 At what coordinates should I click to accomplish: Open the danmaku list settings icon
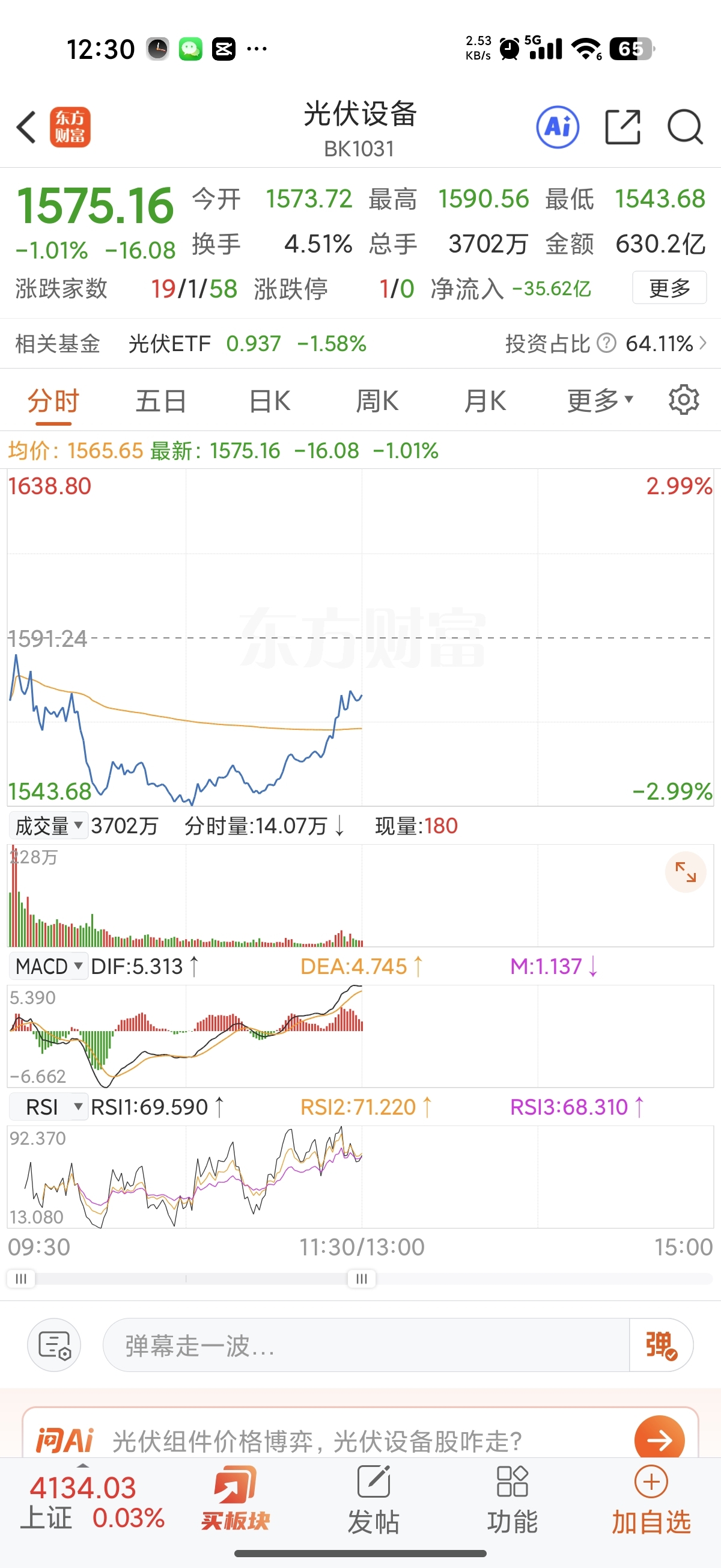tap(54, 1344)
